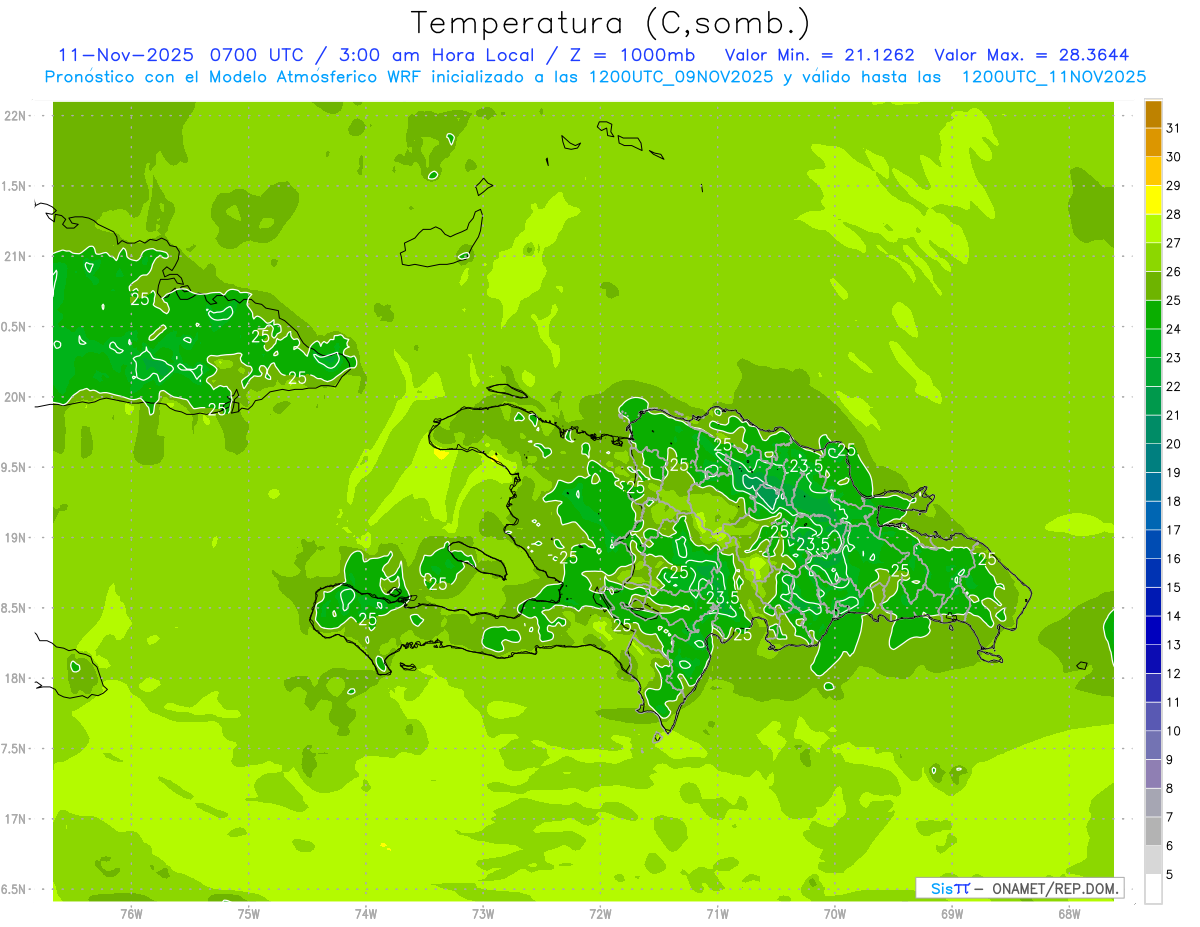Click the '75W' longitude label
This screenshot has height=927, width=1200.
point(249,913)
